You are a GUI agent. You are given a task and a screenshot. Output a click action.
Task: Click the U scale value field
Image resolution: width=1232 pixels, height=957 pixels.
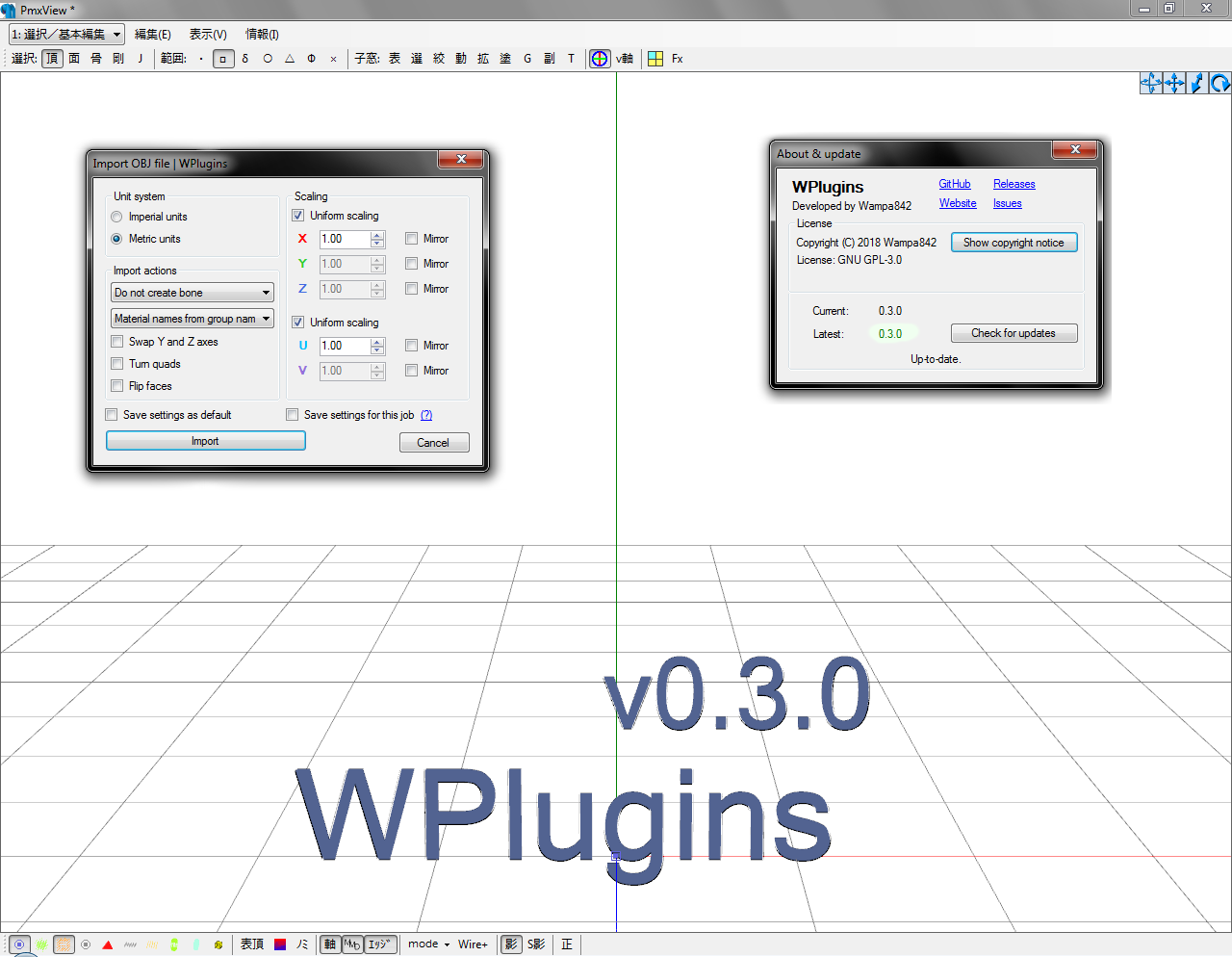tap(346, 346)
